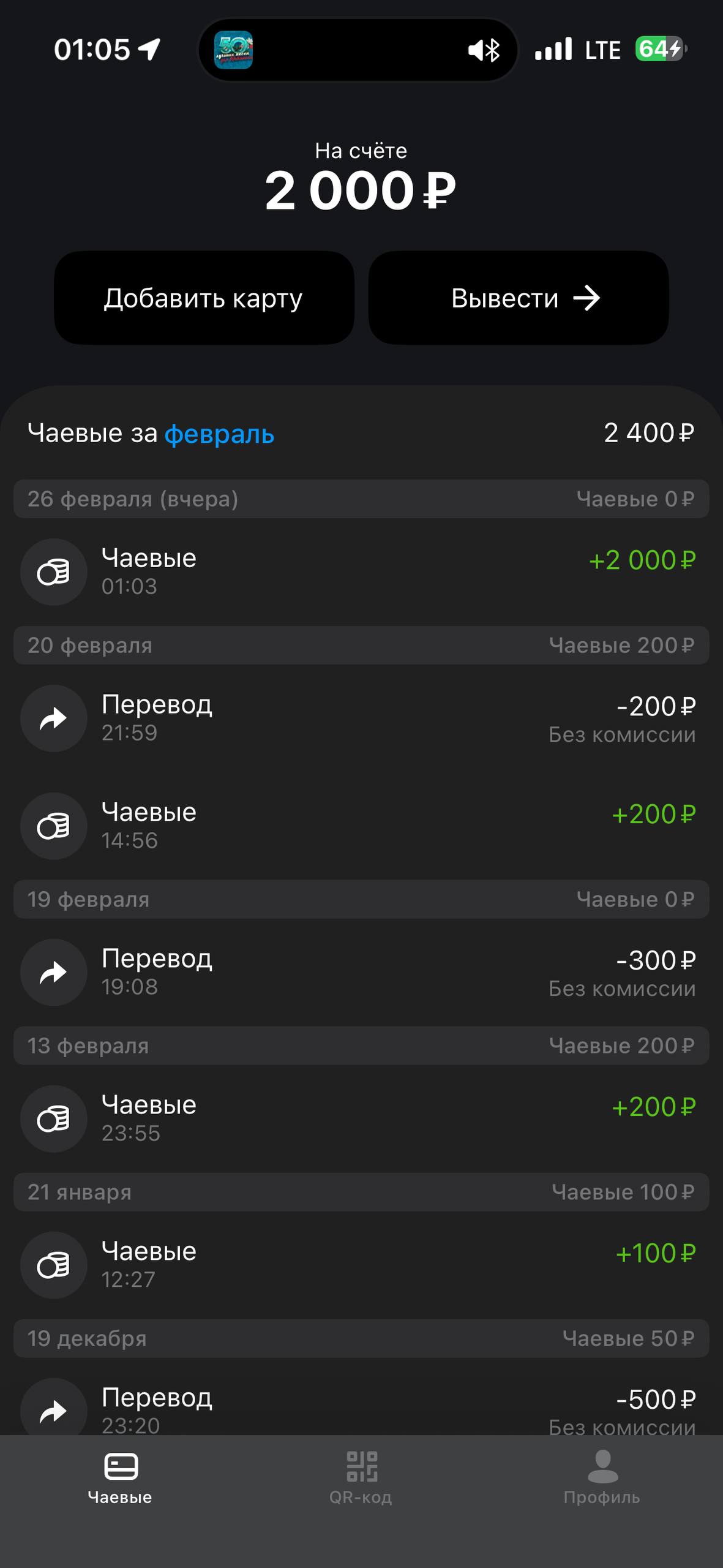Tap the muted speaker Bluetooth icon
This screenshot has width=723, height=1568.
click(484, 50)
